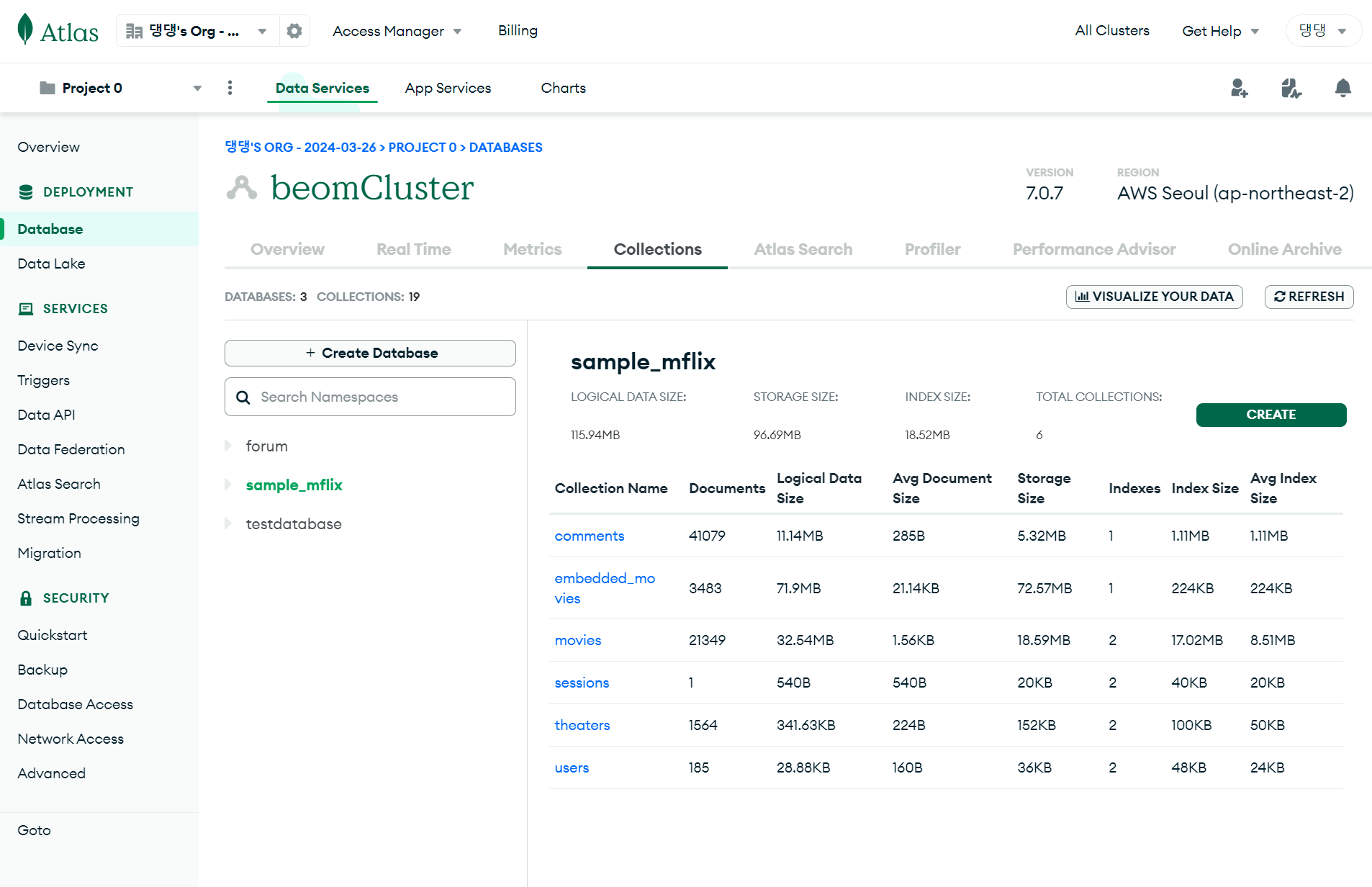
Task: Expand the forum database tree
Action: [x=228, y=446]
